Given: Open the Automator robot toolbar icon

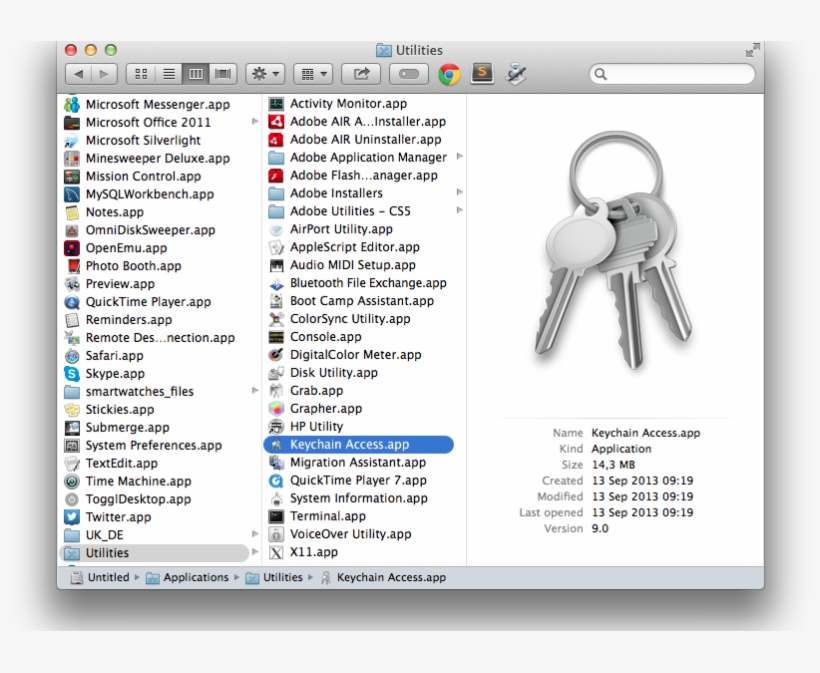Looking at the screenshot, I should (516, 74).
